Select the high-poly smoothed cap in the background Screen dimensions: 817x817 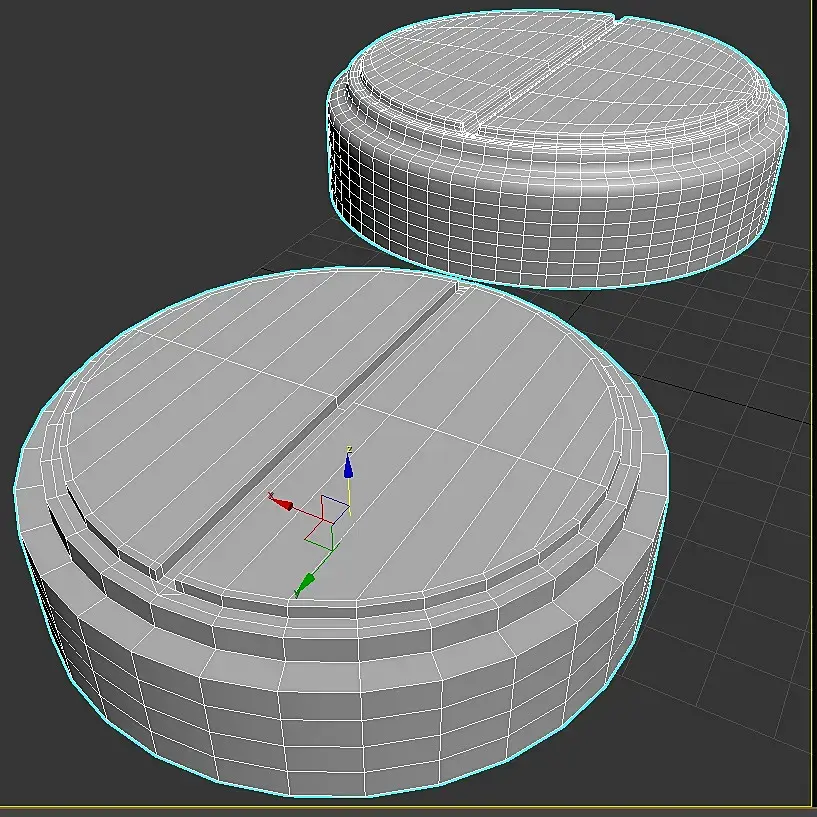pyautogui.click(x=558, y=148)
